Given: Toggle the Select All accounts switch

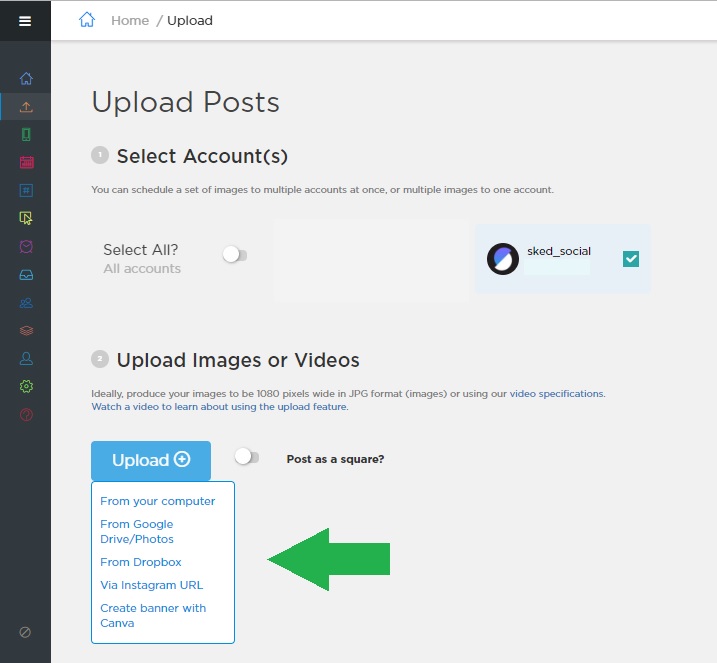Looking at the screenshot, I should pyautogui.click(x=235, y=255).
